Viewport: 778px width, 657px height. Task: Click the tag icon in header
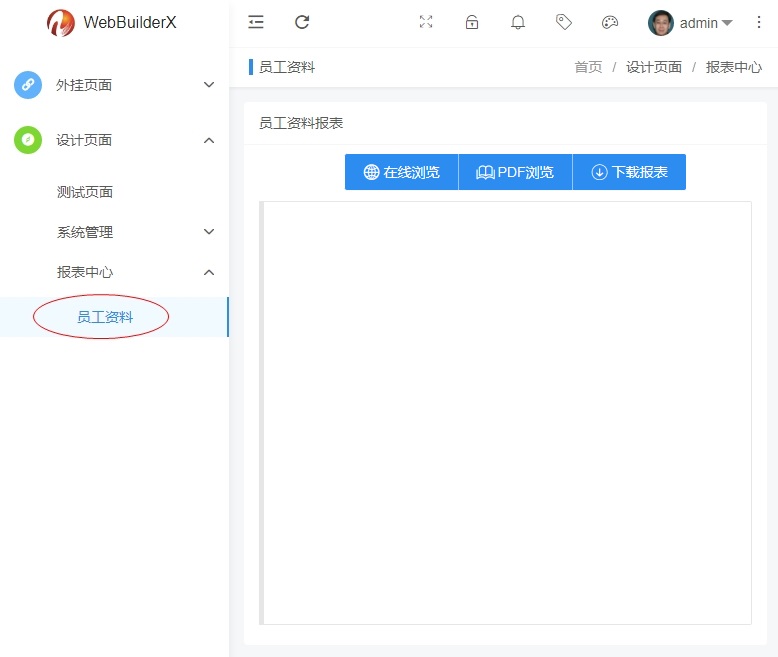click(564, 22)
